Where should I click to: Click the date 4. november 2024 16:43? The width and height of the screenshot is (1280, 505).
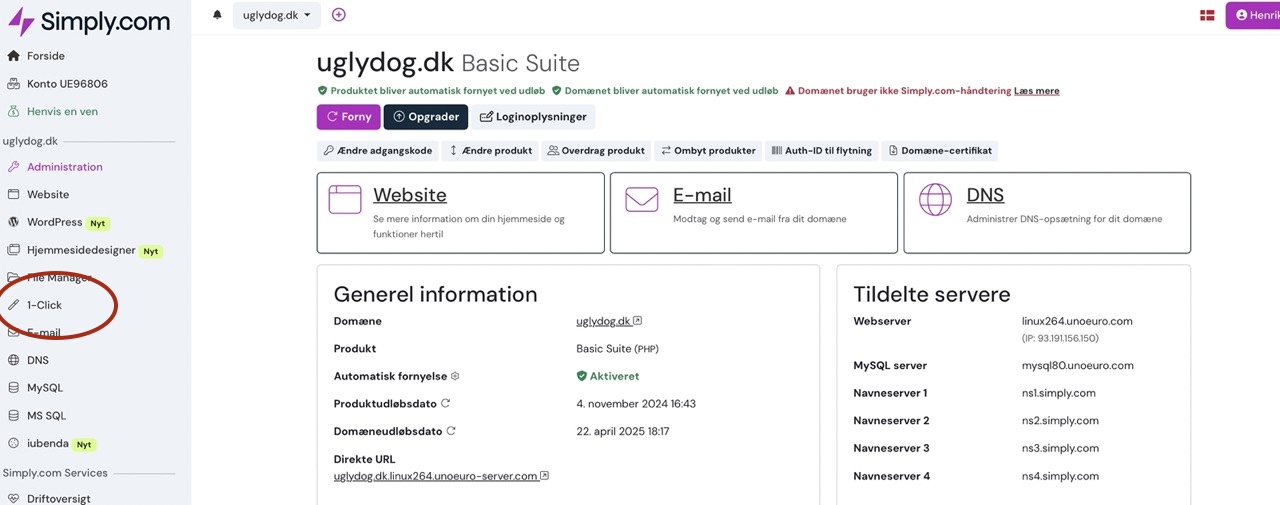[636, 404]
